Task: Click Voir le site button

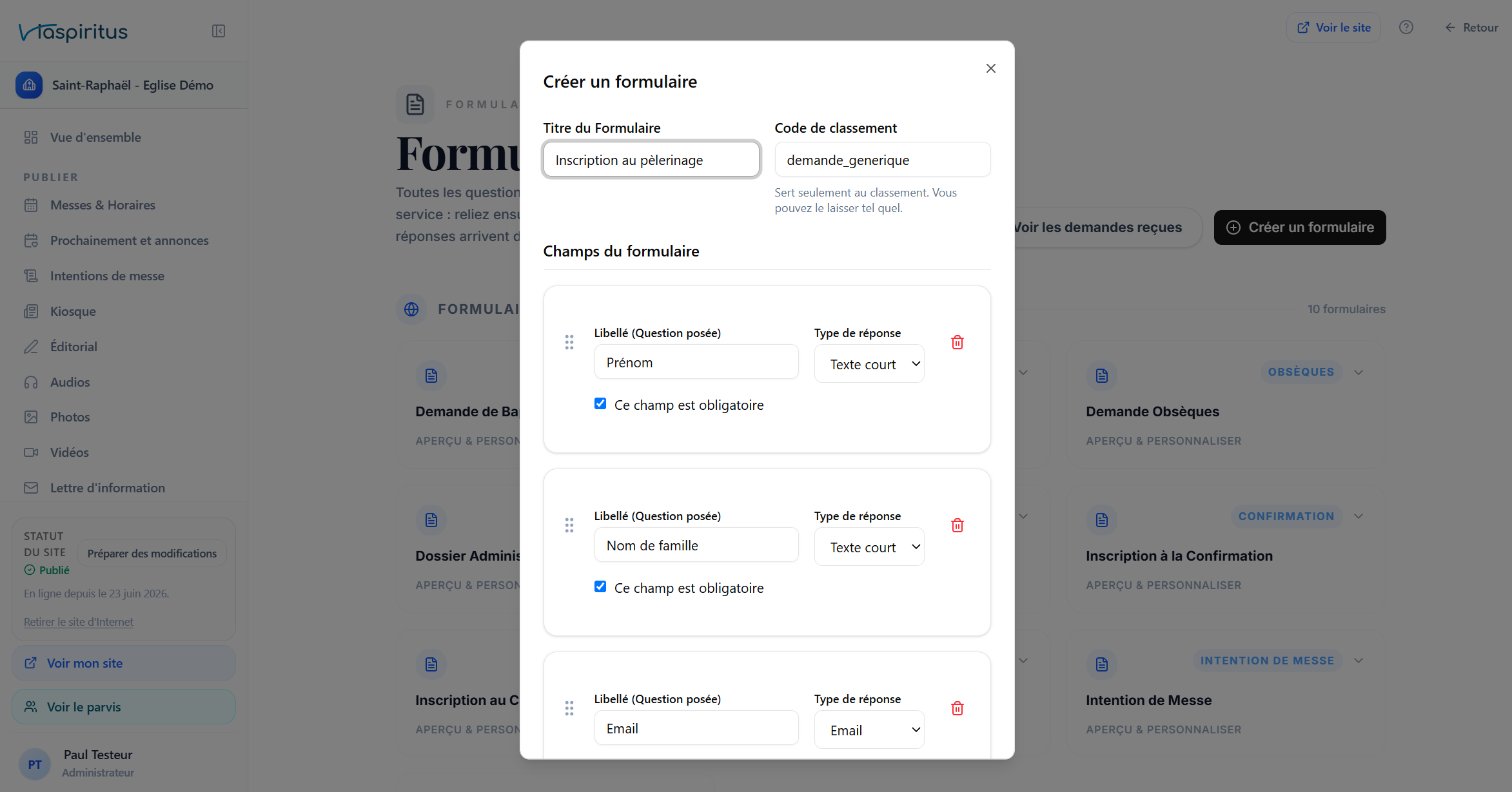Action: [1333, 28]
